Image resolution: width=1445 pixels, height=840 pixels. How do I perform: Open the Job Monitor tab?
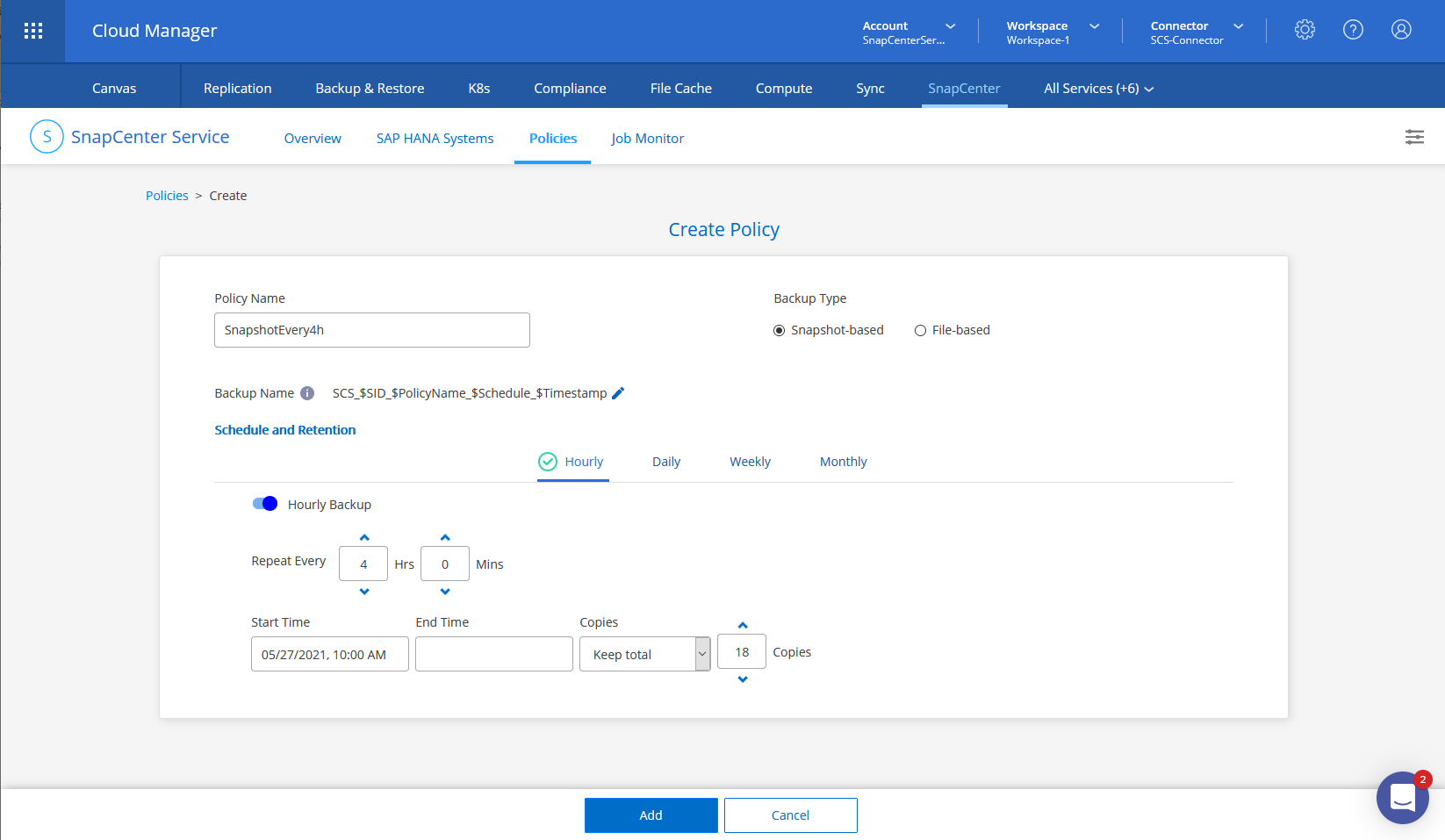[647, 139]
